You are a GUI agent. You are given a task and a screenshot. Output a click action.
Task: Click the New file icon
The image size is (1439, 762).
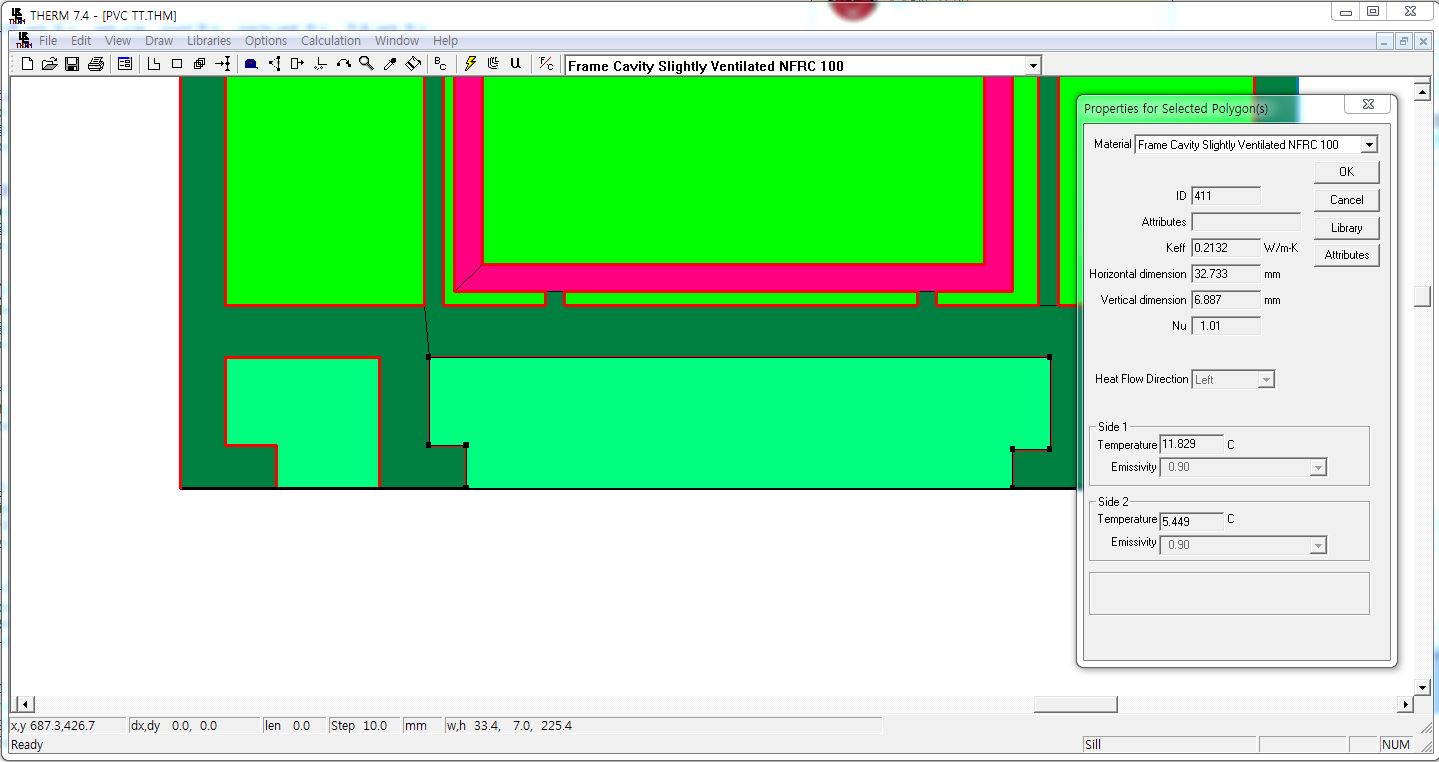[x=27, y=64]
